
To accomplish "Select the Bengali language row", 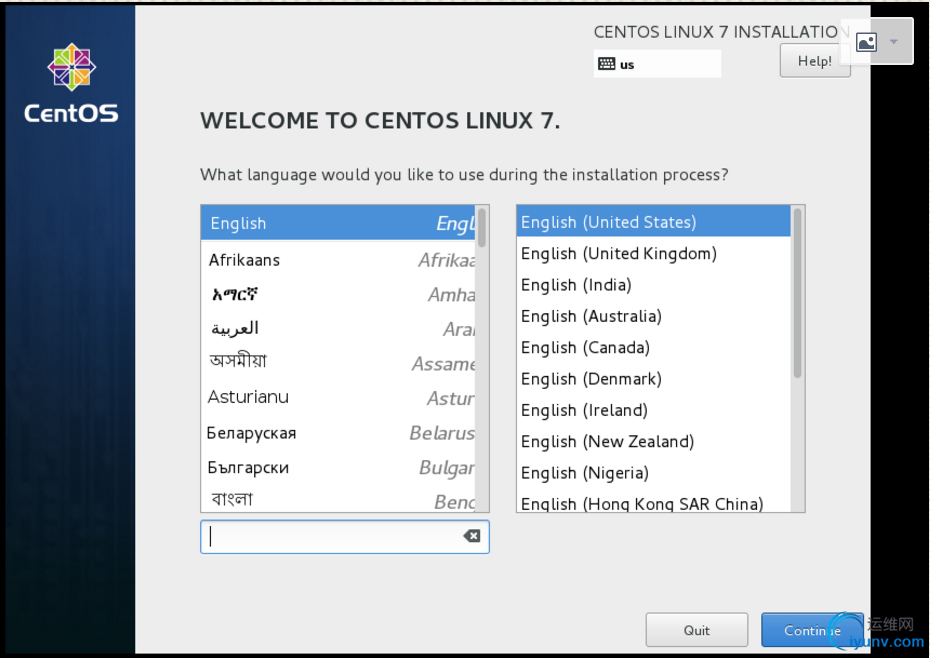I will [339, 500].
